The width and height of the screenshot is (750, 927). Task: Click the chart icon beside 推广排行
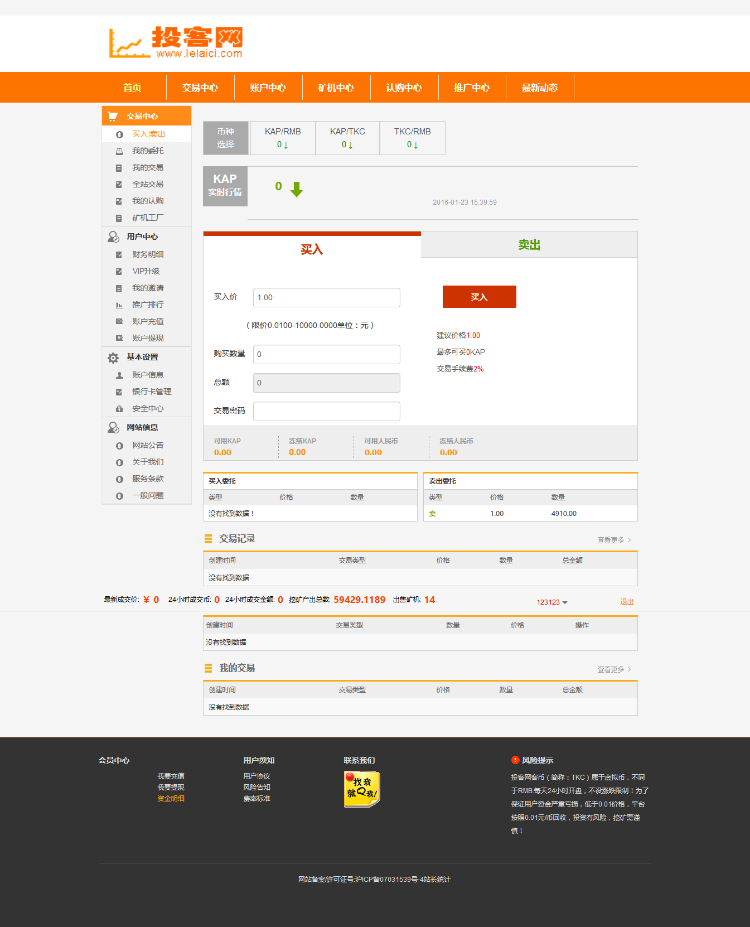(119, 305)
